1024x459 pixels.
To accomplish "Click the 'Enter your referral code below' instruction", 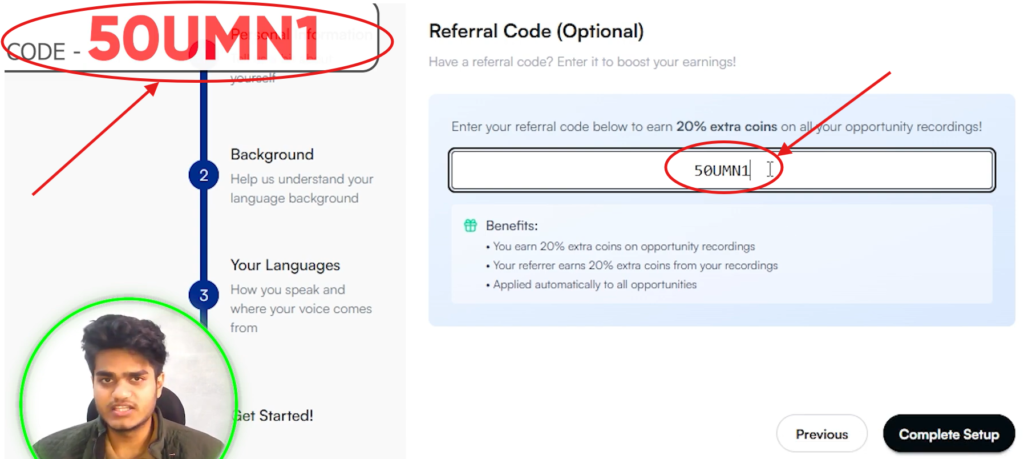I will 716,127.
